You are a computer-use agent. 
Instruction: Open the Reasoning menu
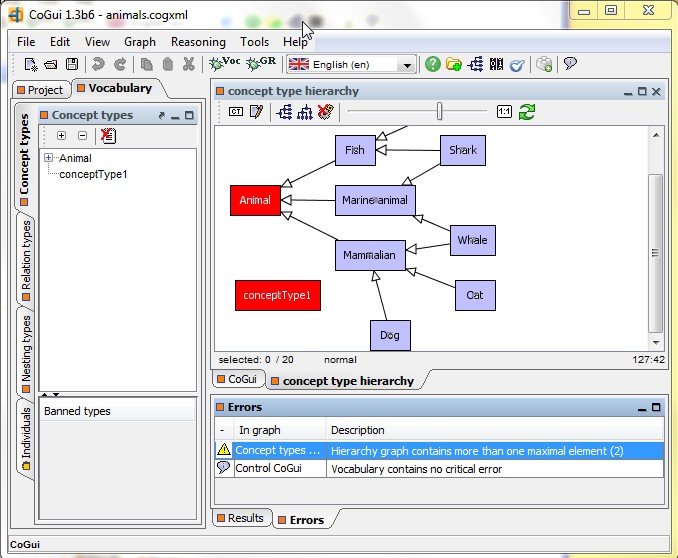click(x=198, y=42)
